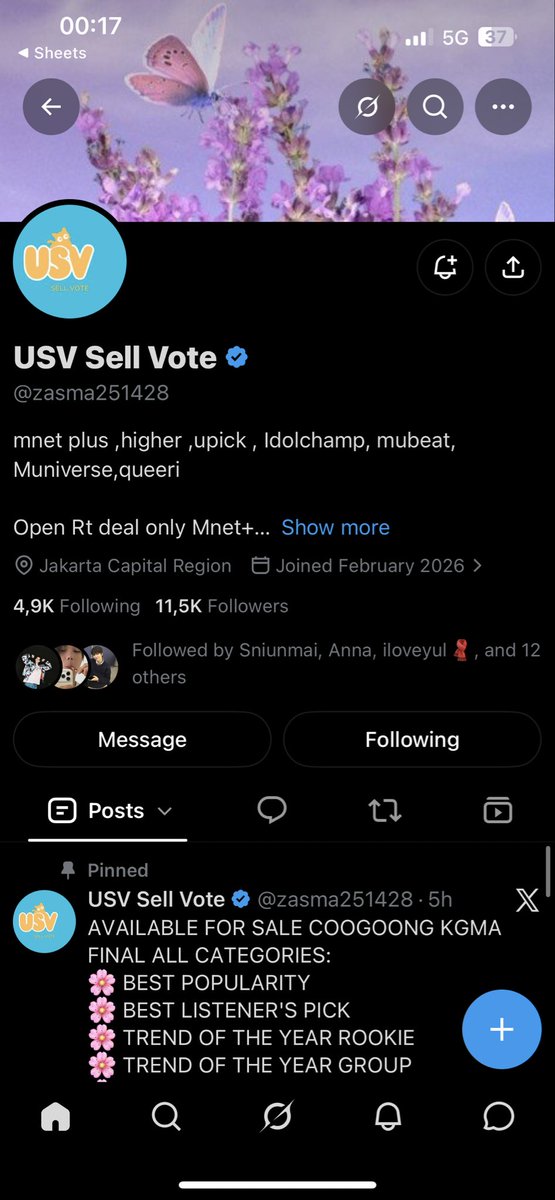Compose a new post with plus button
Image resolution: width=555 pixels, height=1200 pixels.
(501, 1030)
